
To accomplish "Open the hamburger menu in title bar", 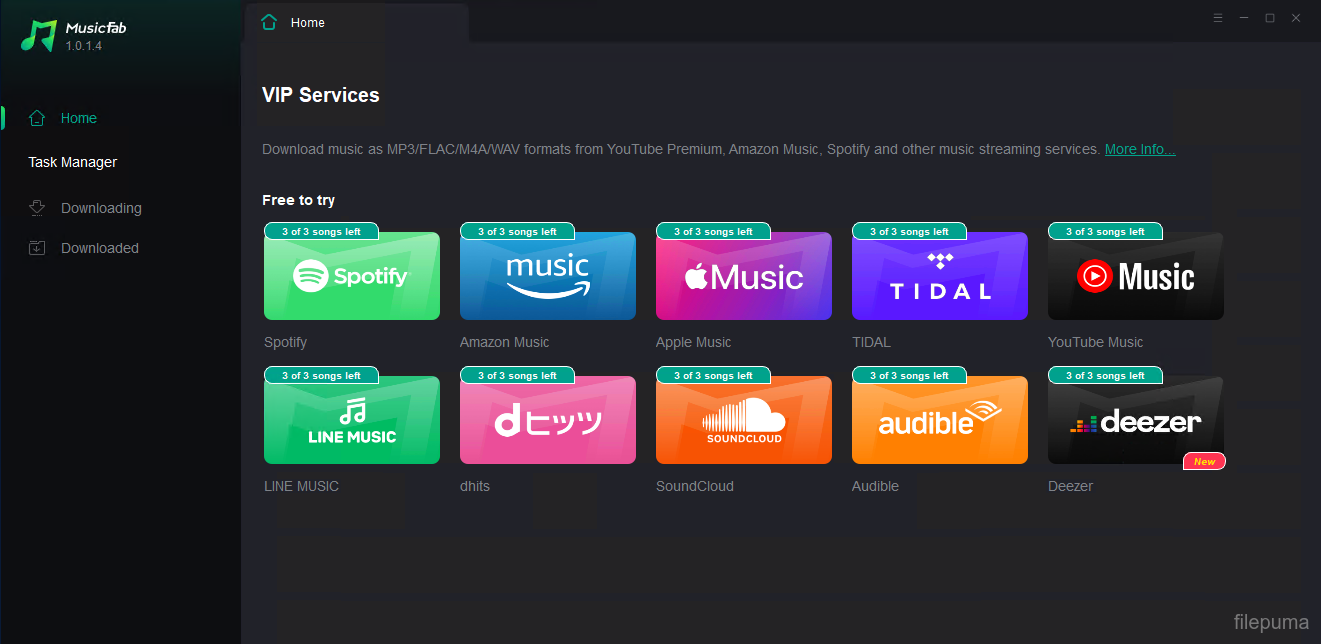I will click(1217, 18).
